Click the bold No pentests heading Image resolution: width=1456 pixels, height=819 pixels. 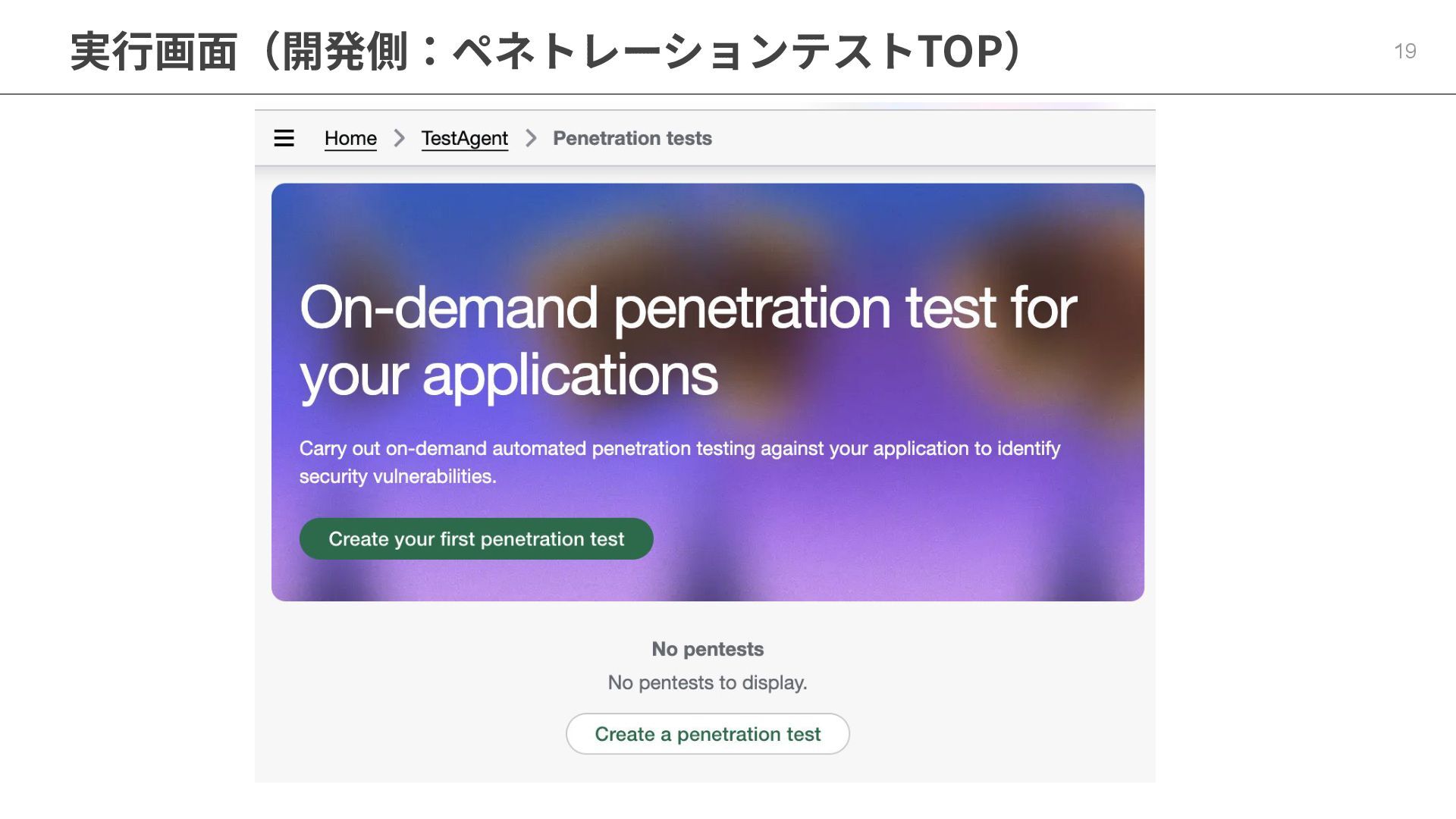click(x=707, y=649)
